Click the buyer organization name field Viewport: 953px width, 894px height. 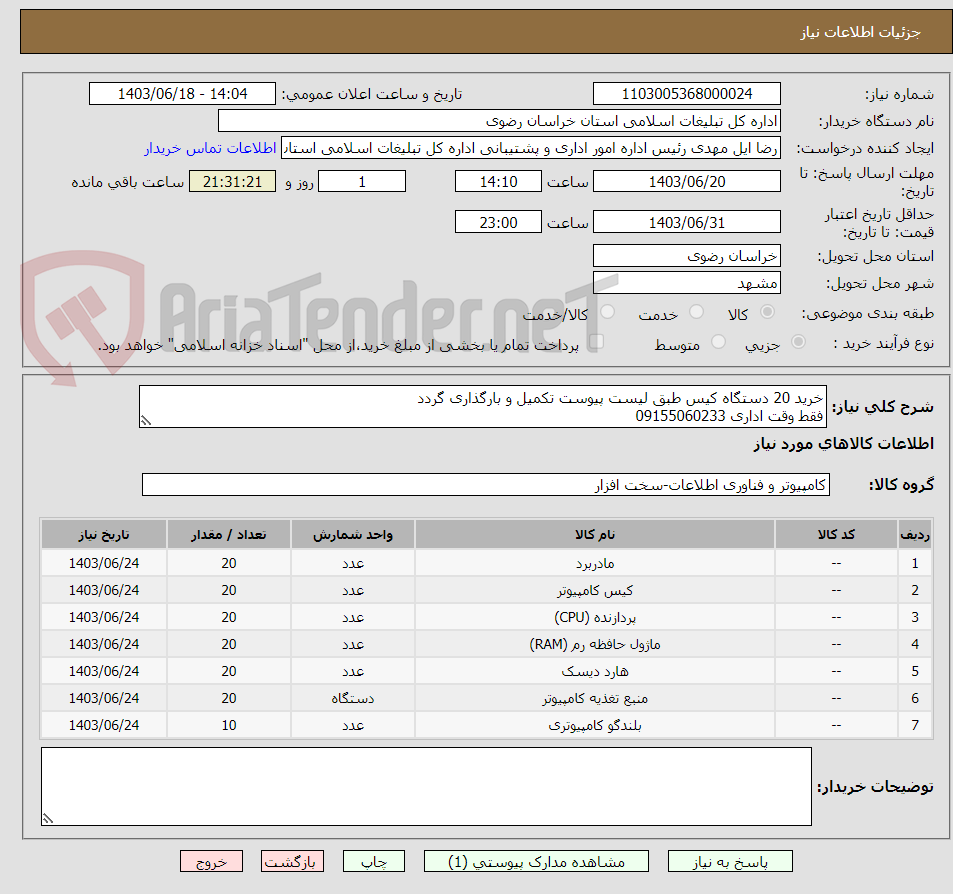499,121
